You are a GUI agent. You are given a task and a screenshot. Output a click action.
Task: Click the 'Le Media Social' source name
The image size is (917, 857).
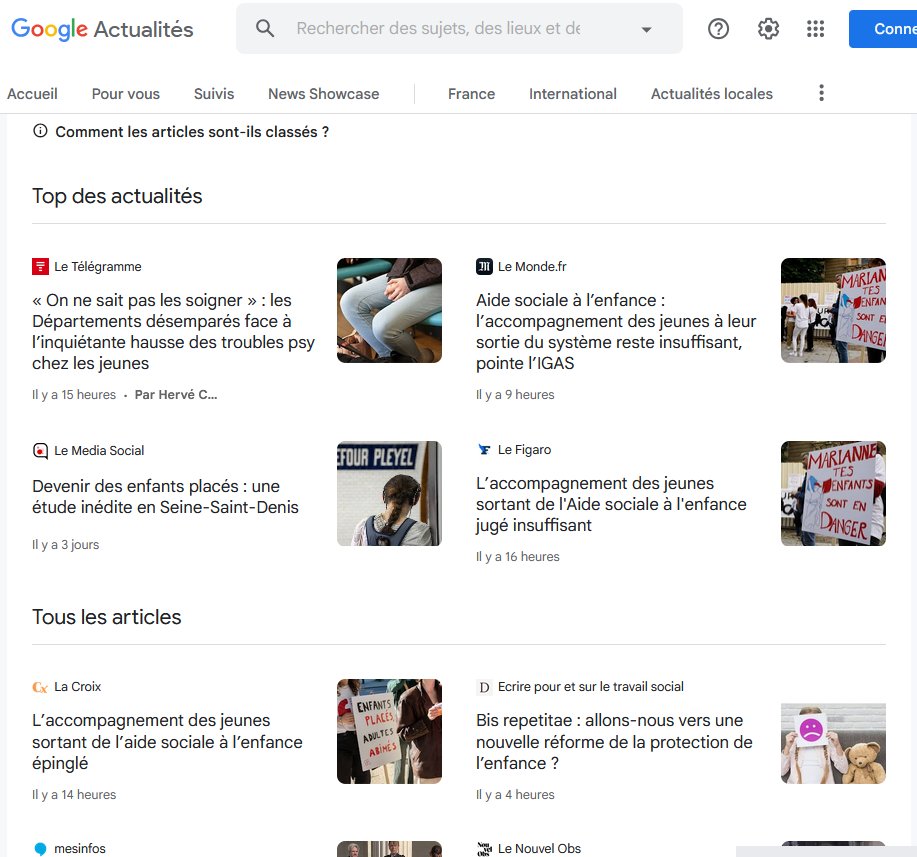(x=99, y=451)
